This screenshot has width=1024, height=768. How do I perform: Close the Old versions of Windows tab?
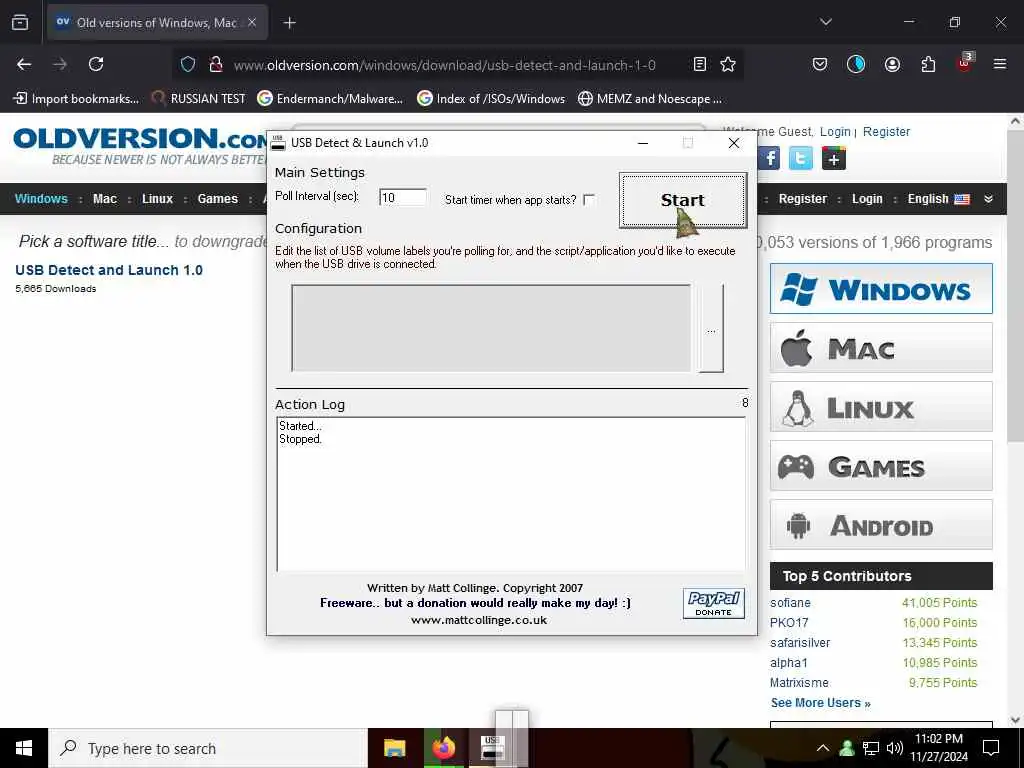[252, 22]
